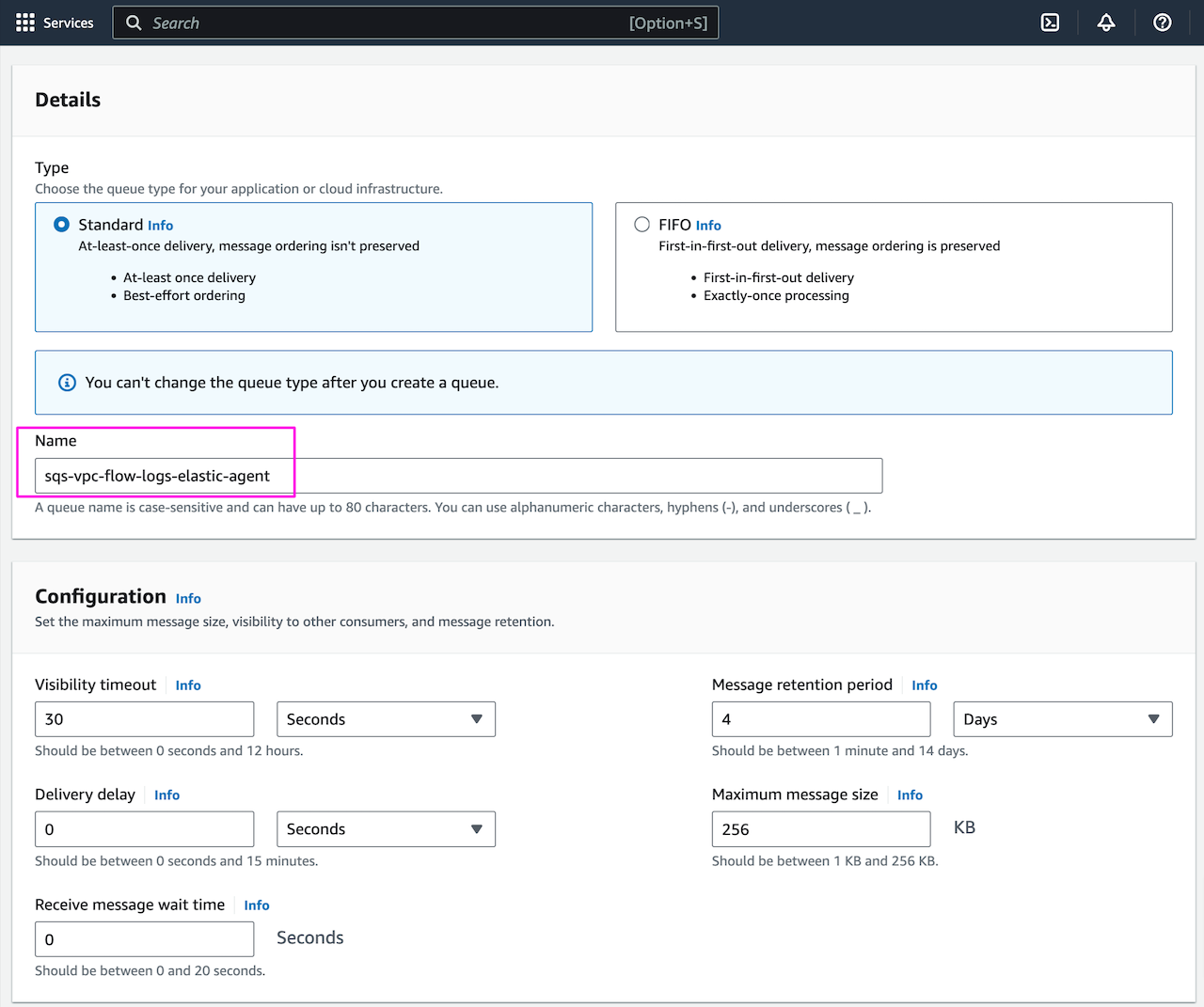
Task: Open the Services grid icon
Action: (24, 23)
